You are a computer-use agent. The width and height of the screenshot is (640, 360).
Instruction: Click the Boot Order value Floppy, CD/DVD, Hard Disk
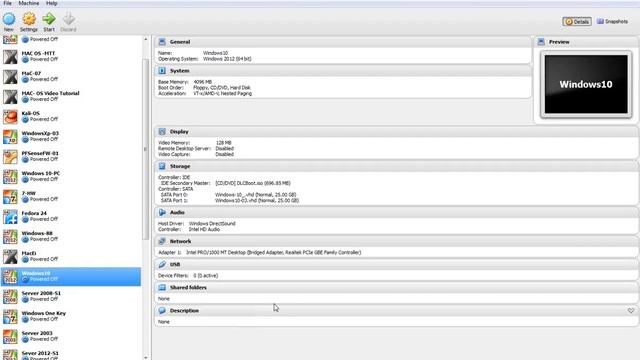click(222, 88)
